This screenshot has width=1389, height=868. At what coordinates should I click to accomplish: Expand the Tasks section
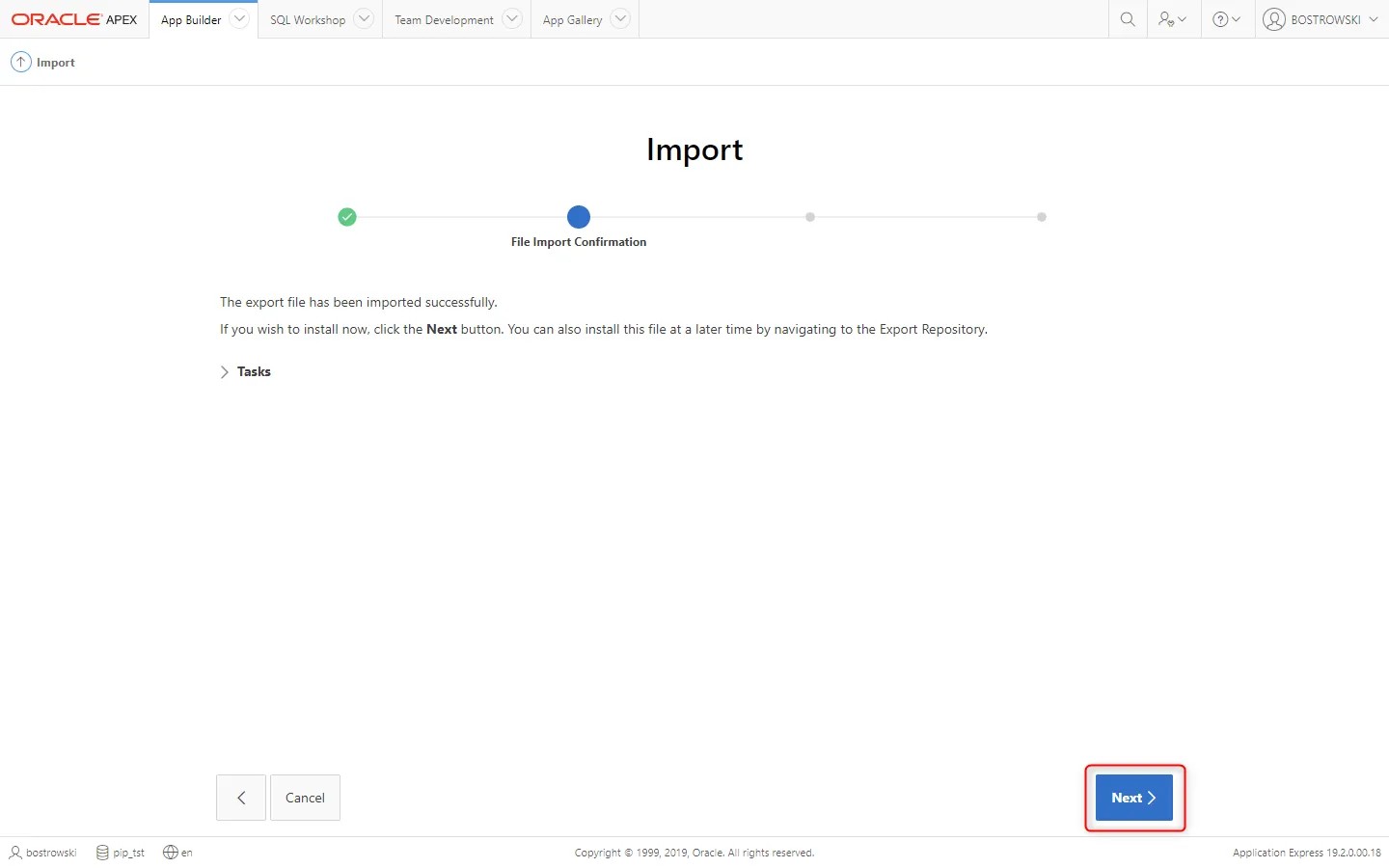(x=245, y=372)
